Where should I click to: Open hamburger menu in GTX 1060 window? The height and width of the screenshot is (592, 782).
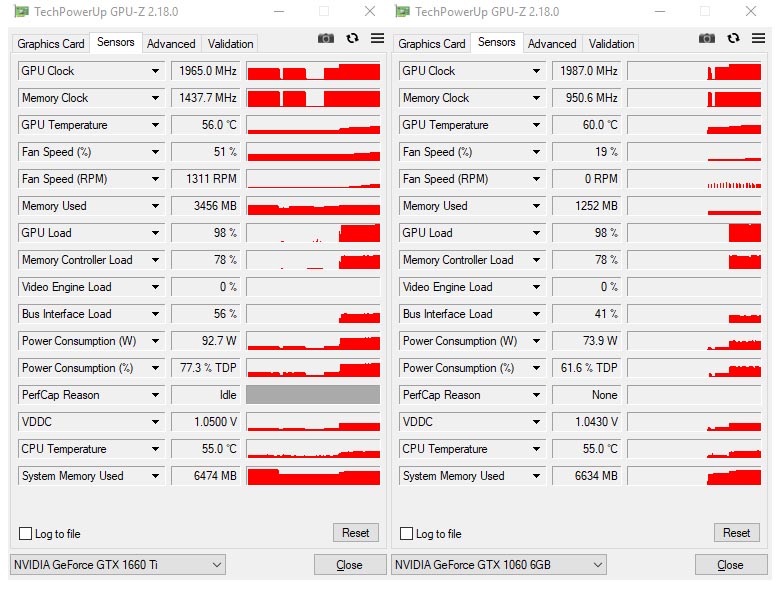click(x=759, y=38)
